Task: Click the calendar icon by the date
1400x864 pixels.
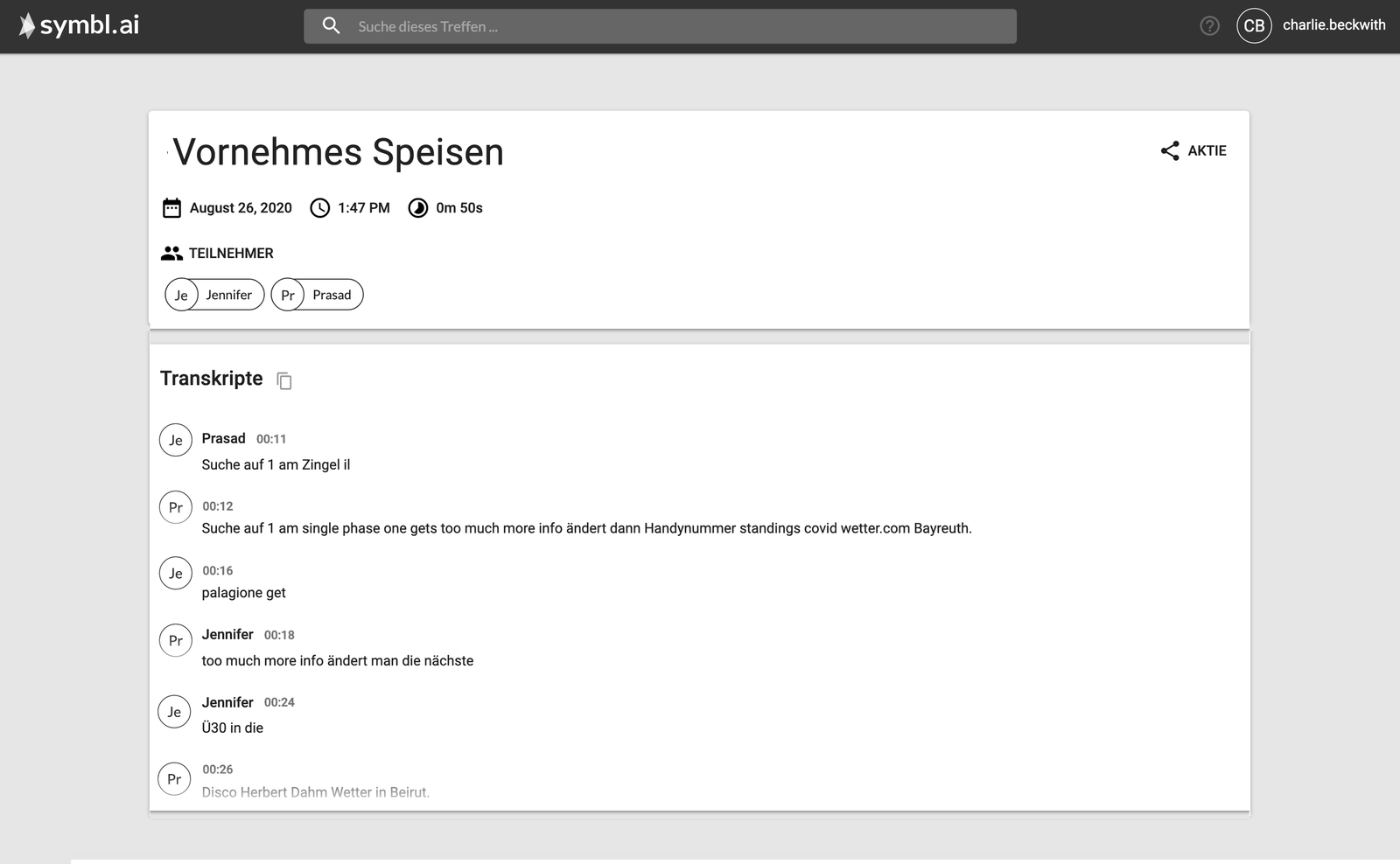Action: click(x=171, y=208)
